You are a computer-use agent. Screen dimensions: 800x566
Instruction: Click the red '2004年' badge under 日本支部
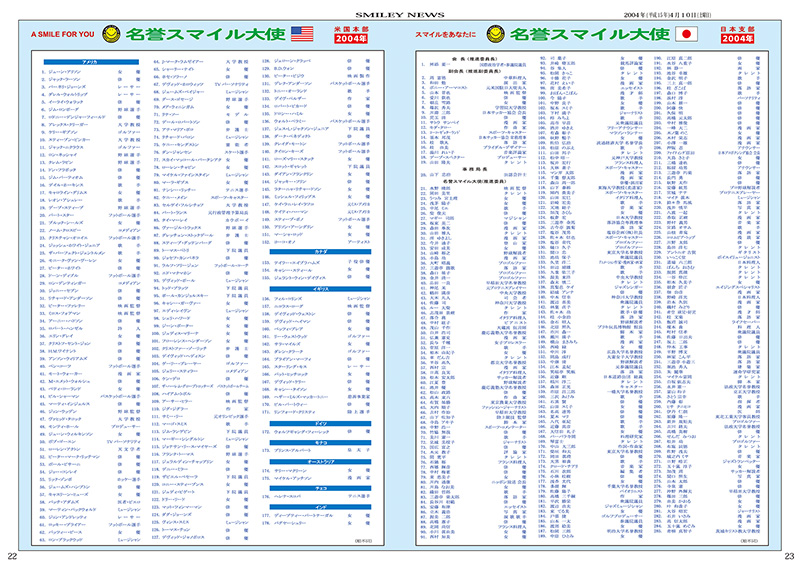737,39
